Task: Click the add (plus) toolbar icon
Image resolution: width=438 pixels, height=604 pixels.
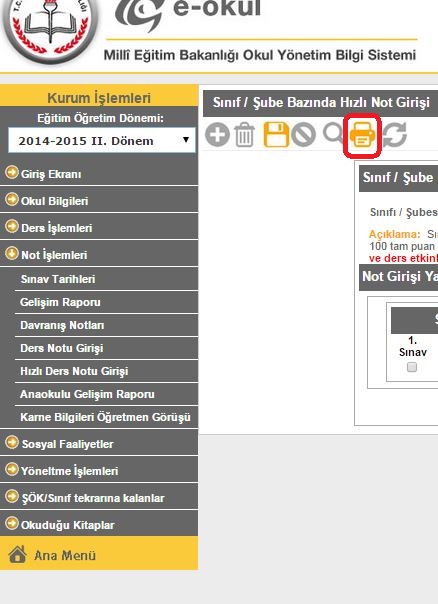Action: pyautogui.click(x=217, y=135)
